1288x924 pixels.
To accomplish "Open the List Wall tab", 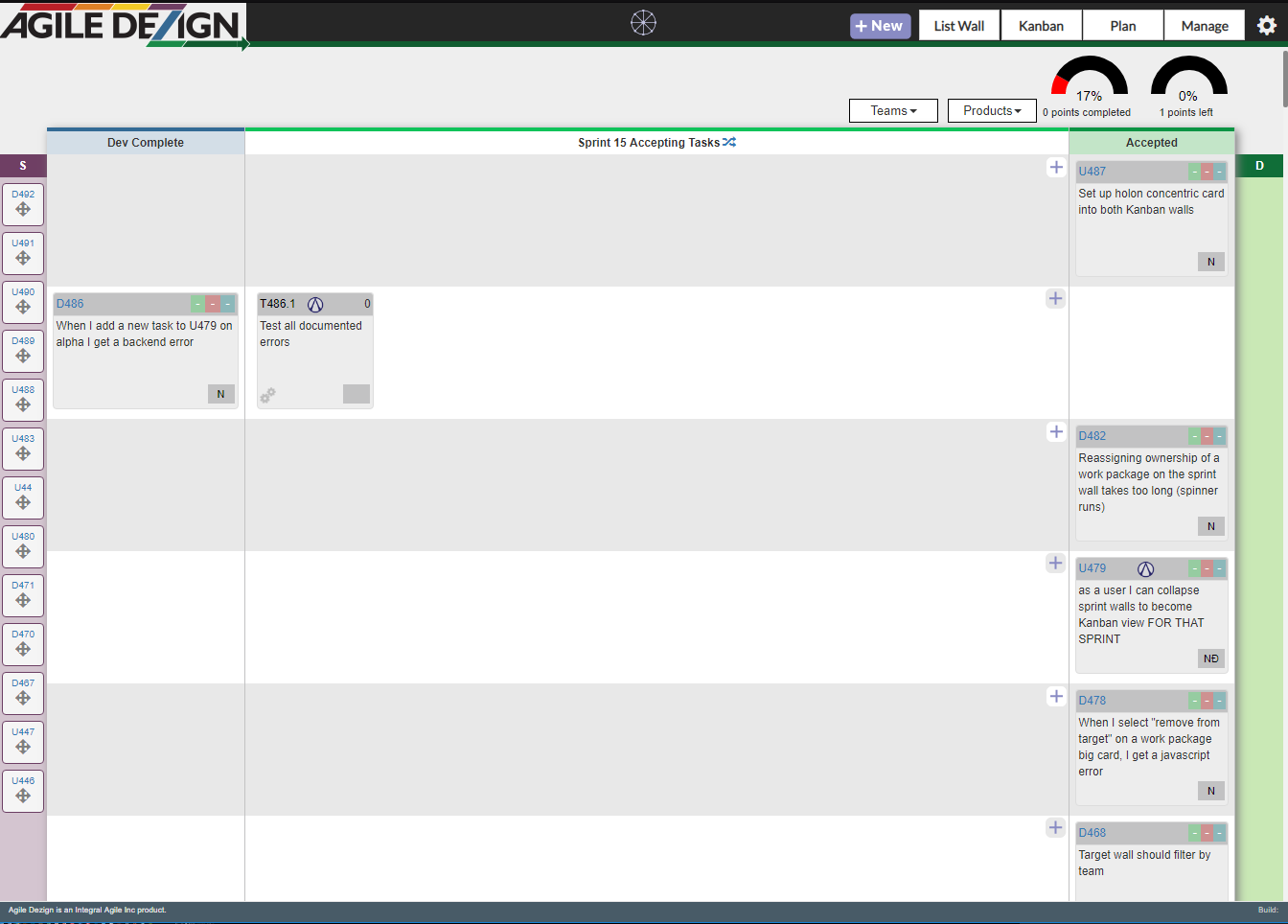I will click(958, 26).
